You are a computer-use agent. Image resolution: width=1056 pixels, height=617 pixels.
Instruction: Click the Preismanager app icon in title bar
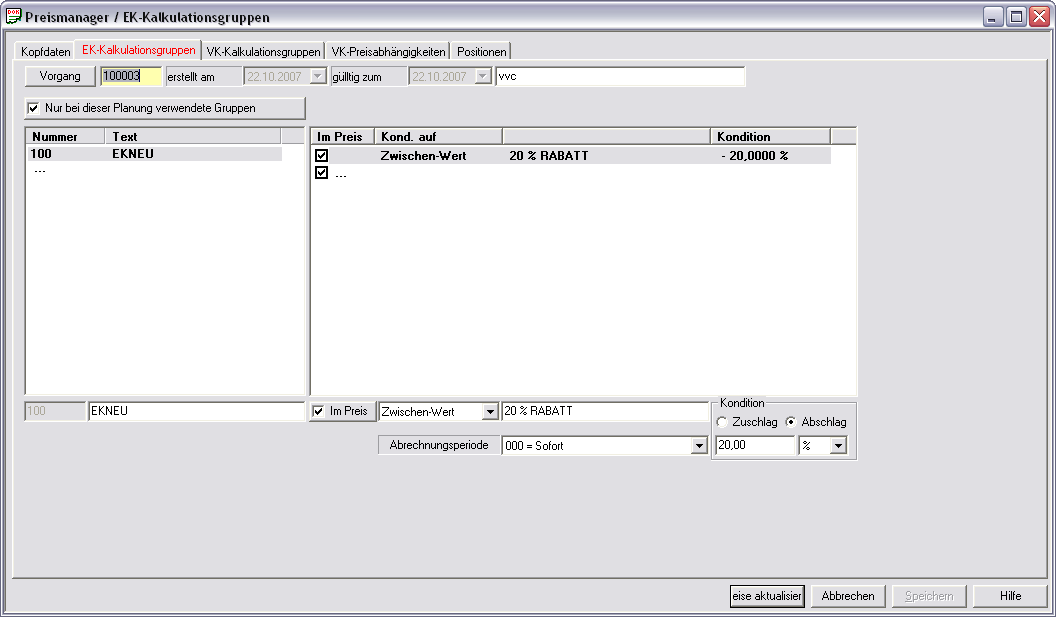click(x=14, y=17)
